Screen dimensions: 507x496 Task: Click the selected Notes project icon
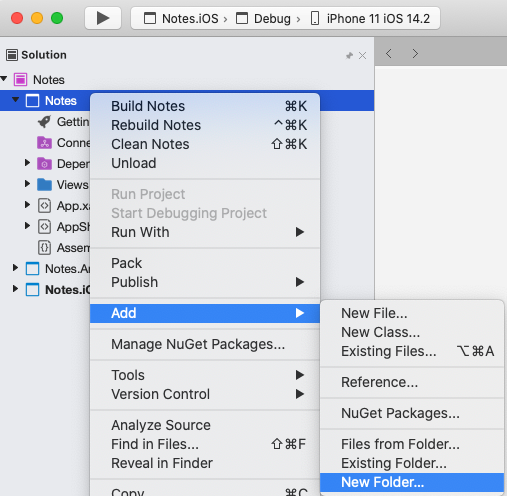click(32, 100)
